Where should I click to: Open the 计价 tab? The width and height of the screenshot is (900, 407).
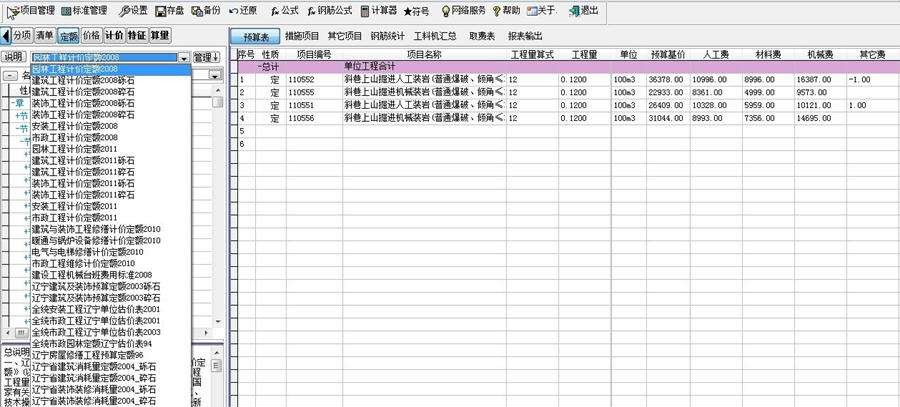tap(114, 36)
